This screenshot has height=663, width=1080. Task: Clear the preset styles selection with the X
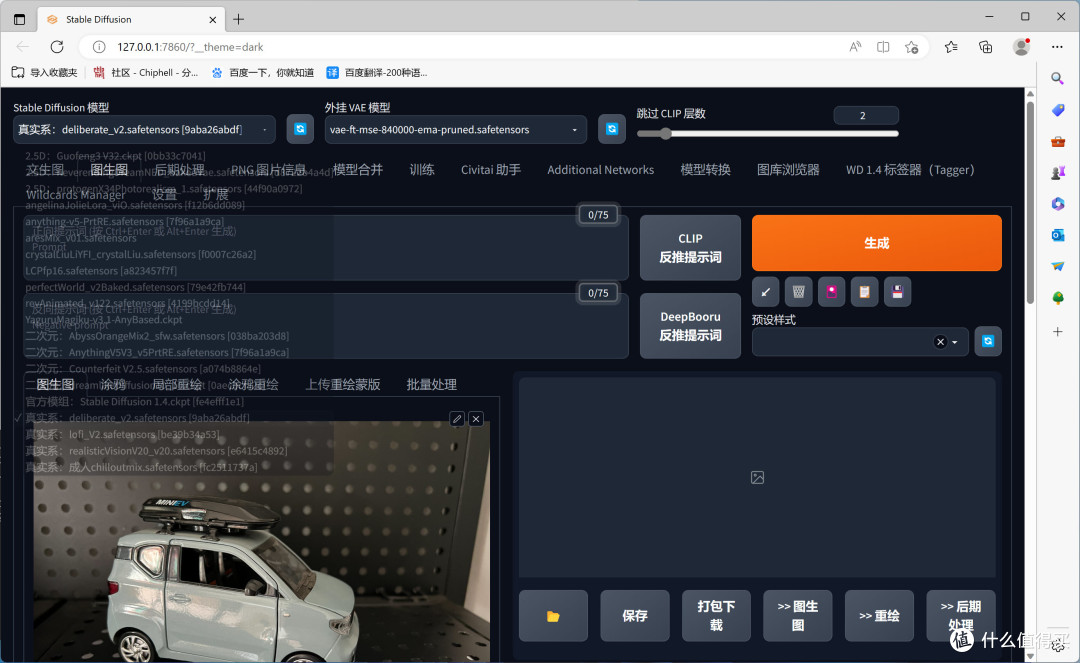[x=940, y=342]
